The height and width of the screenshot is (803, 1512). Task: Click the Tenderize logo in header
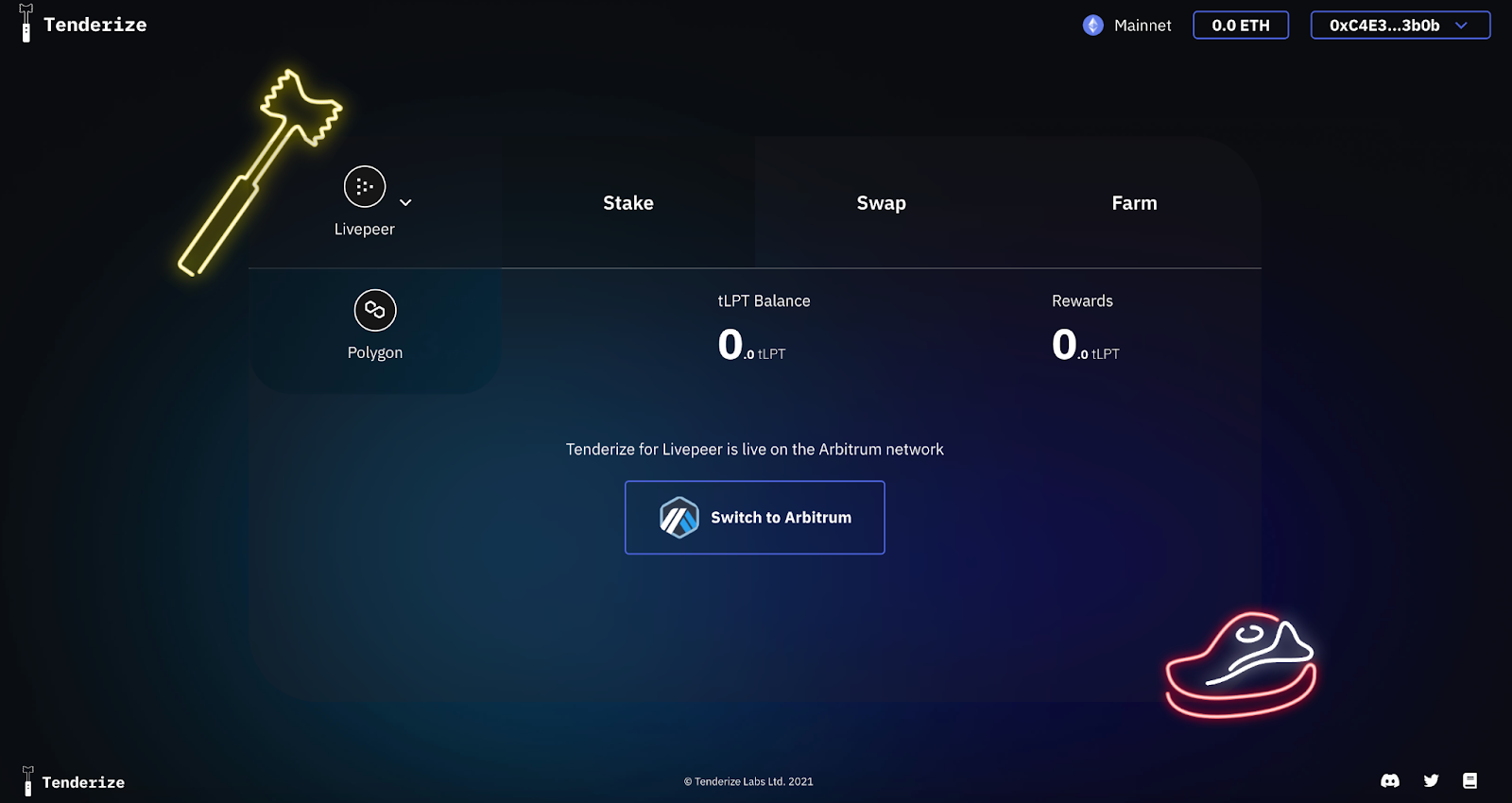point(83,25)
